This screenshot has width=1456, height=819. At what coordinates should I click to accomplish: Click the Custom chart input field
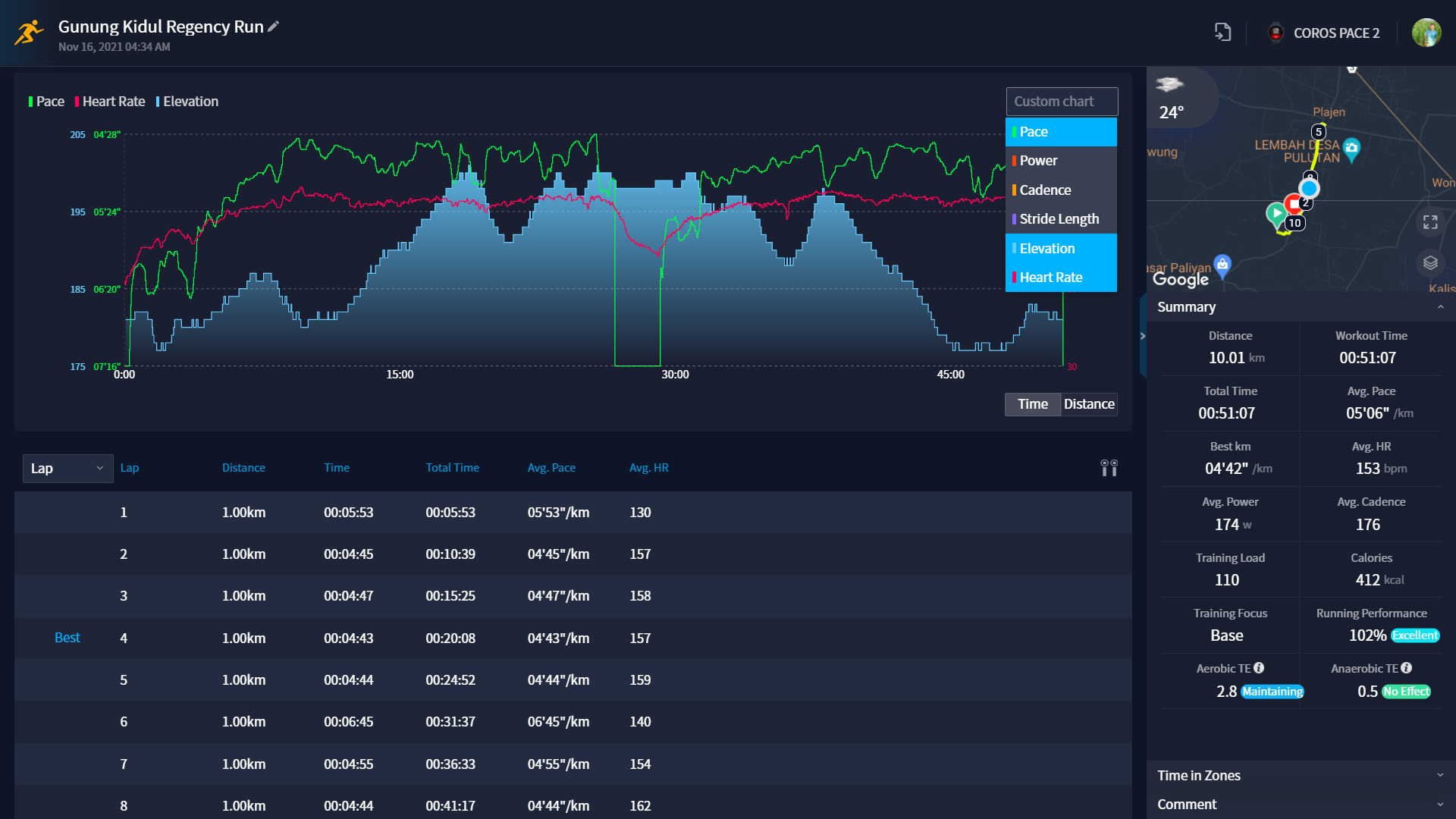[x=1061, y=102]
